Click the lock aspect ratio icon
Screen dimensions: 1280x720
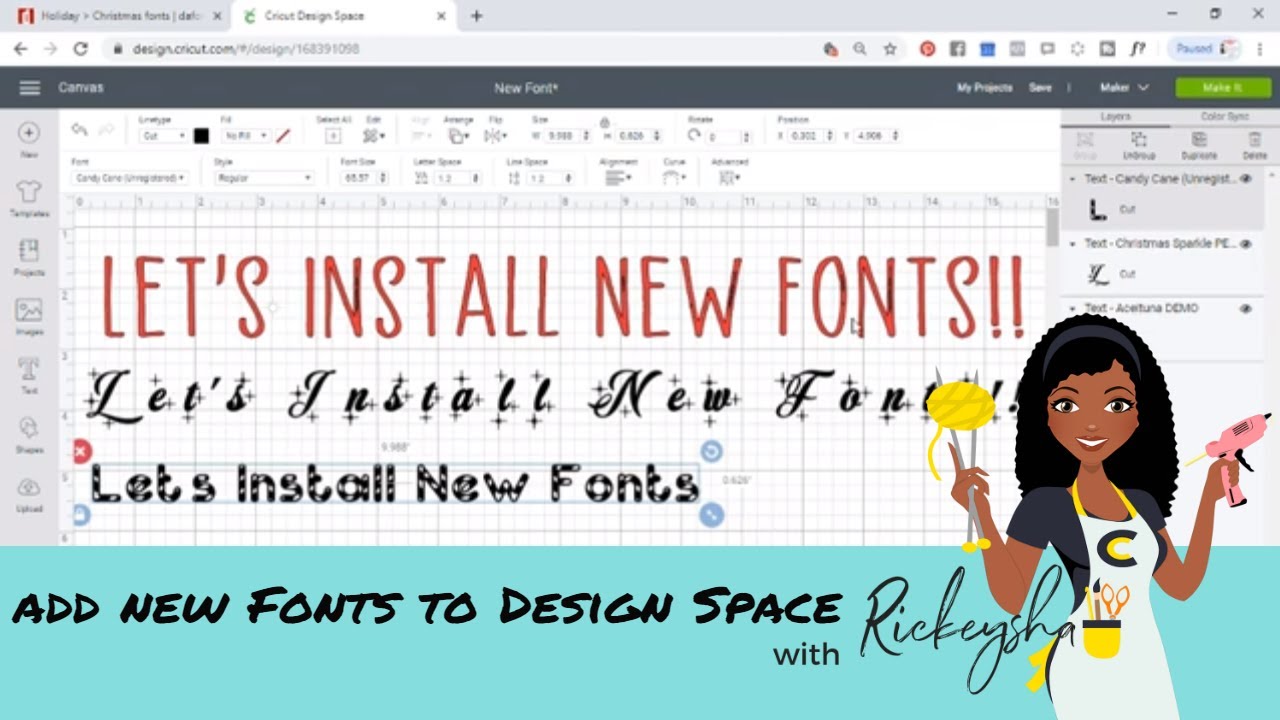coord(604,121)
